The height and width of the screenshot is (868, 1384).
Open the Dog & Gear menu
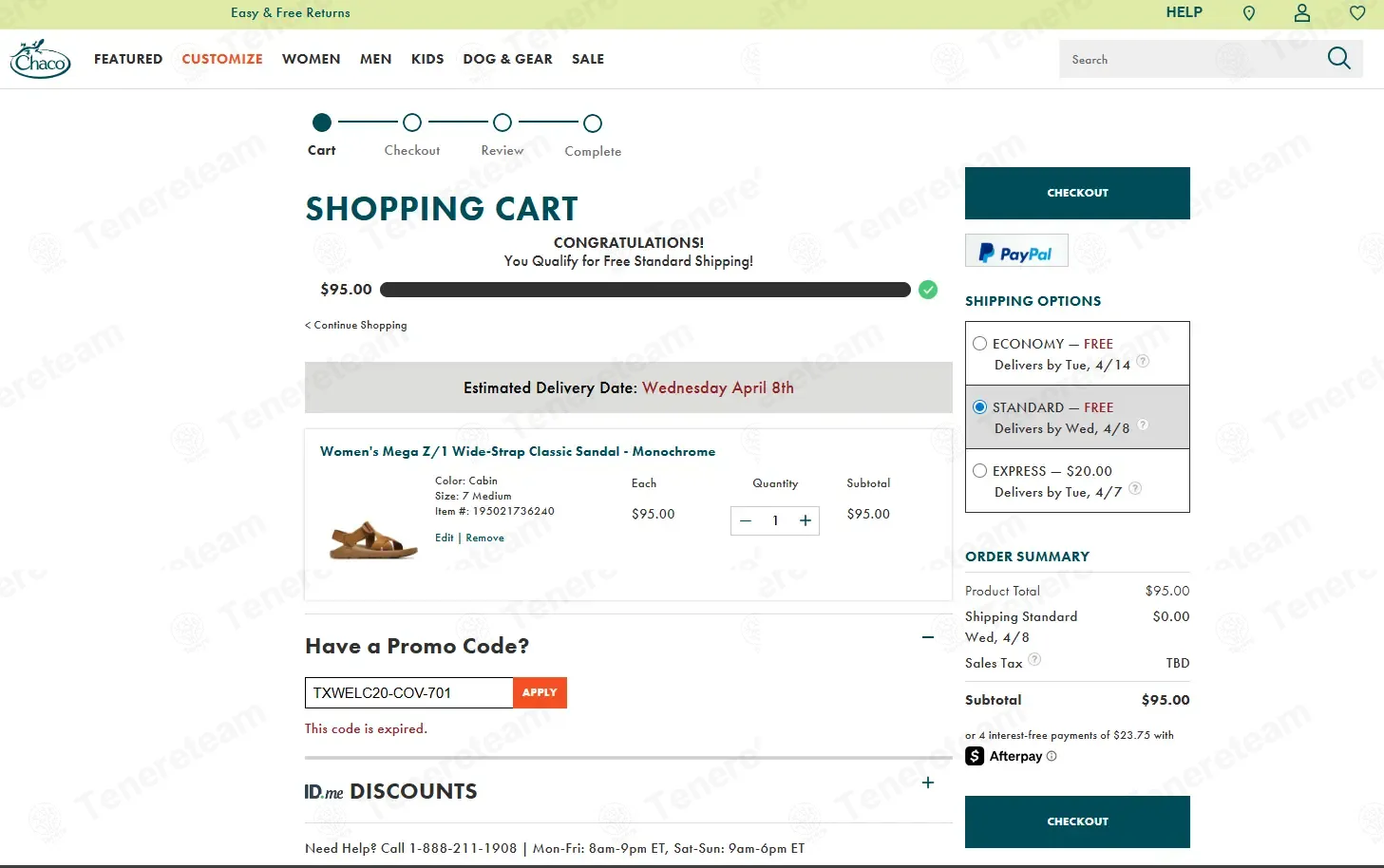pyautogui.click(x=507, y=59)
